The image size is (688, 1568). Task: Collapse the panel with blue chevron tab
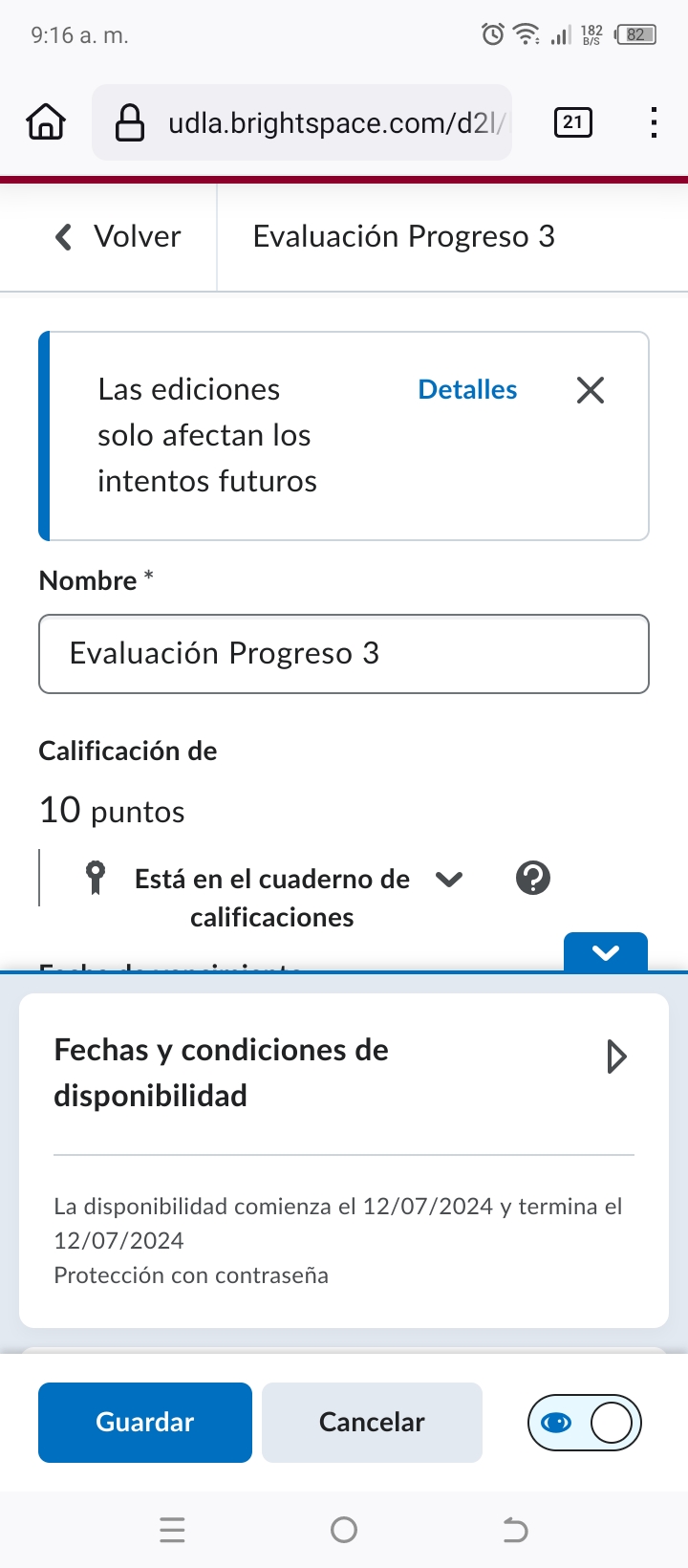[606, 952]
